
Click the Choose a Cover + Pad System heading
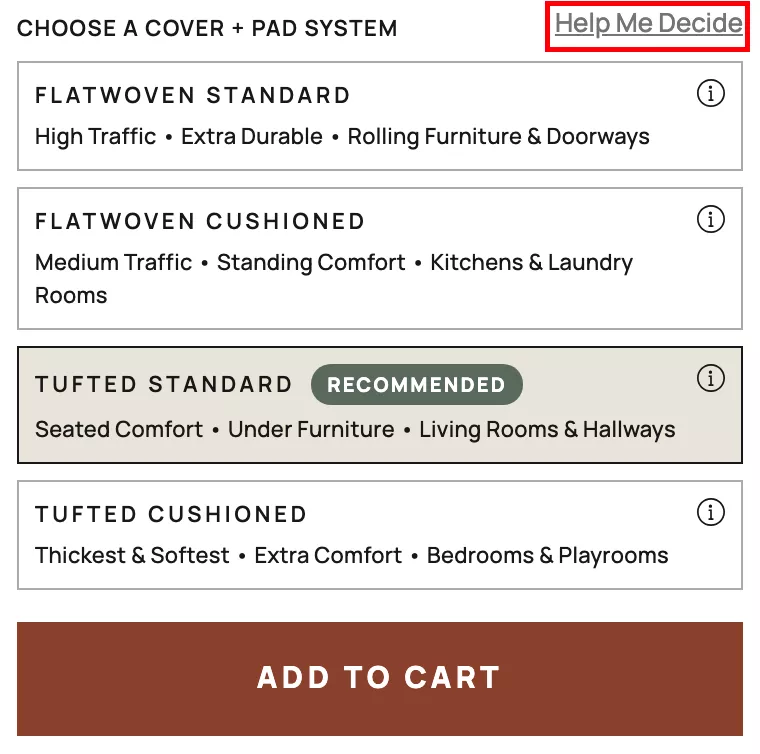pos(207,29)
